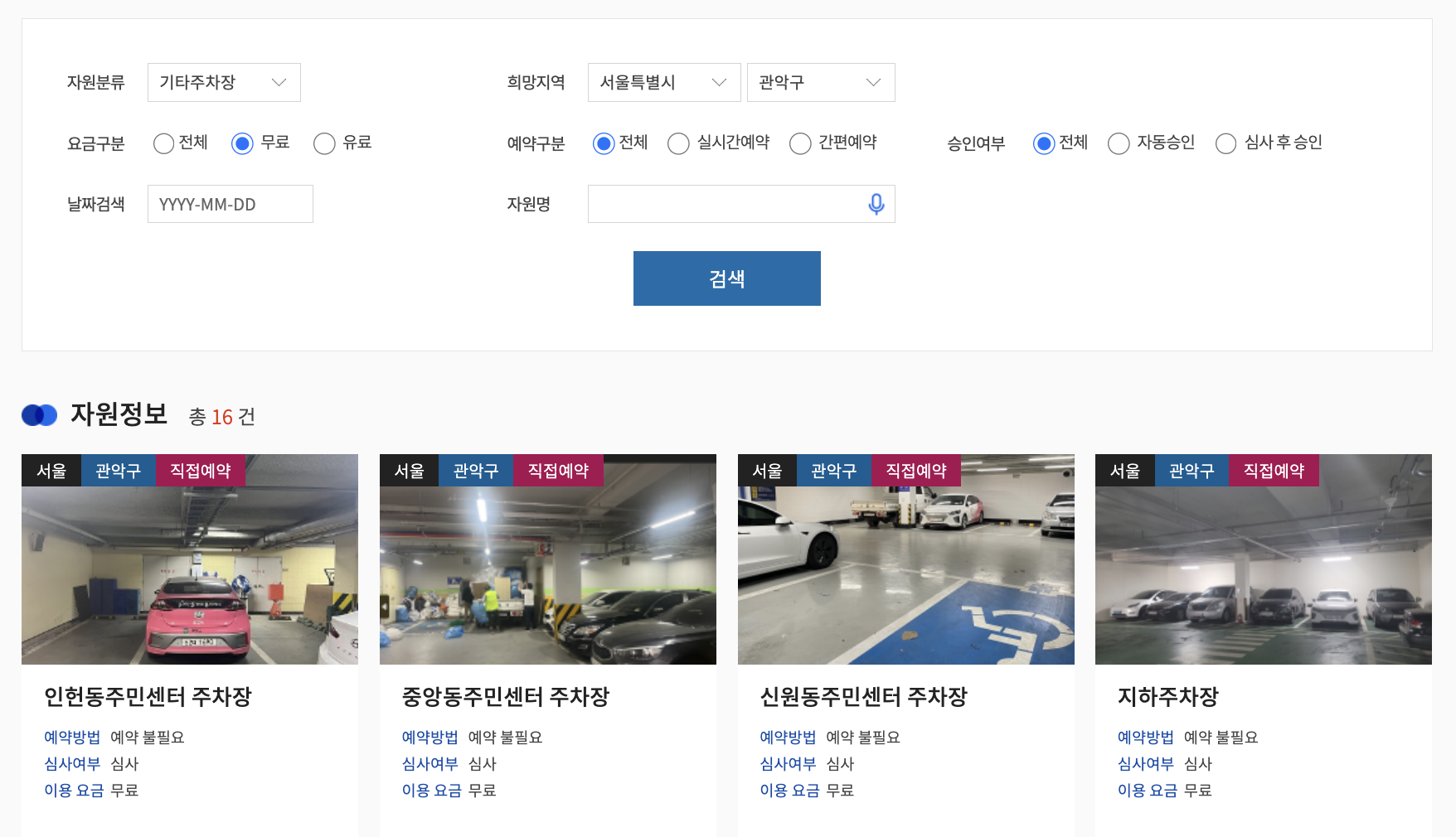Select 유료 fee radio button
1456x837 pixels.
coord(324,143)
